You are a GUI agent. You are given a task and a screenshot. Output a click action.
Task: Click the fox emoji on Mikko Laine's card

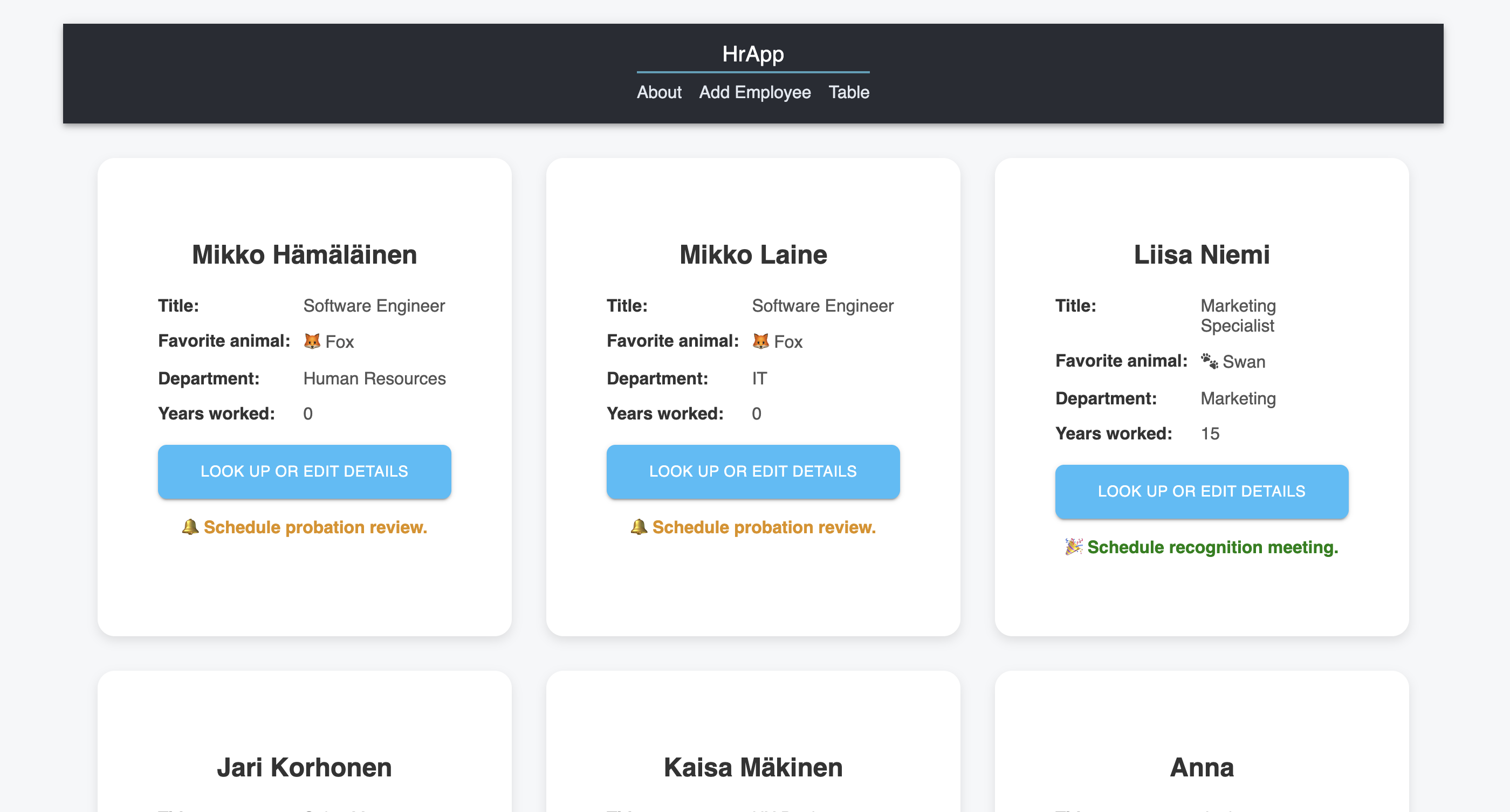click(x=762, y=341)
